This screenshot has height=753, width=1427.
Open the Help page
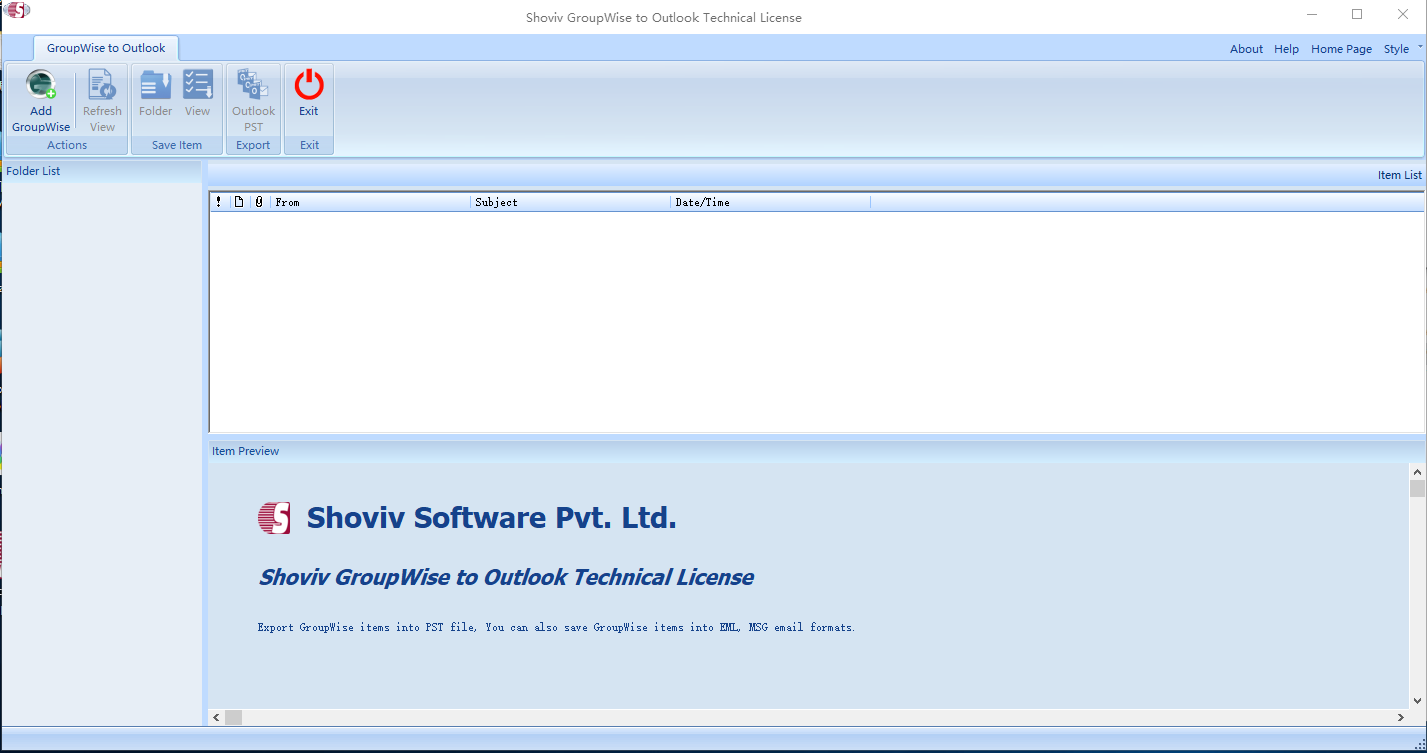(1286, 48)
